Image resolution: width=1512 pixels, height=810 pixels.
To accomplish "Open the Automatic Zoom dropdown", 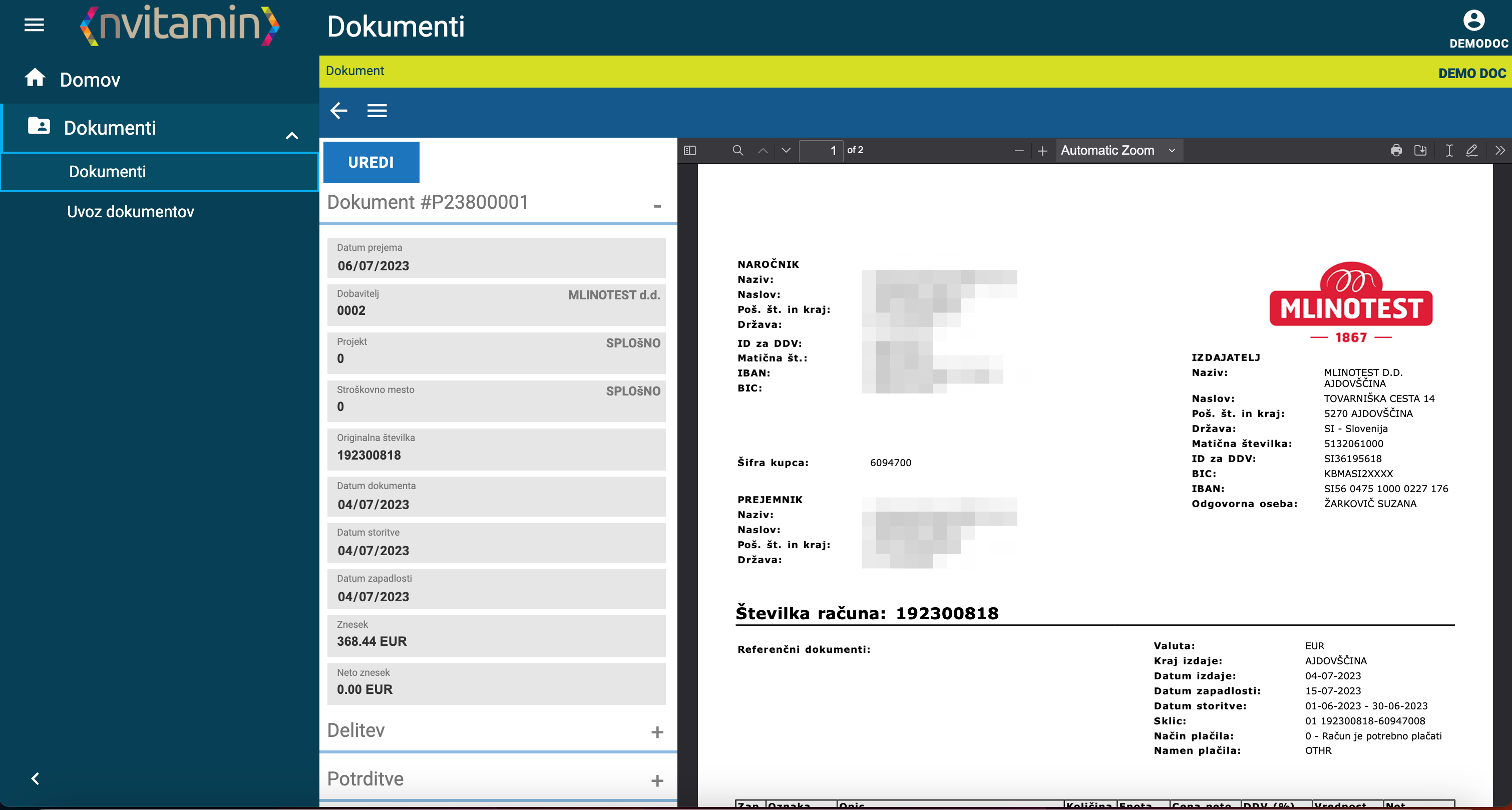I will click(x=1119, y=150).
